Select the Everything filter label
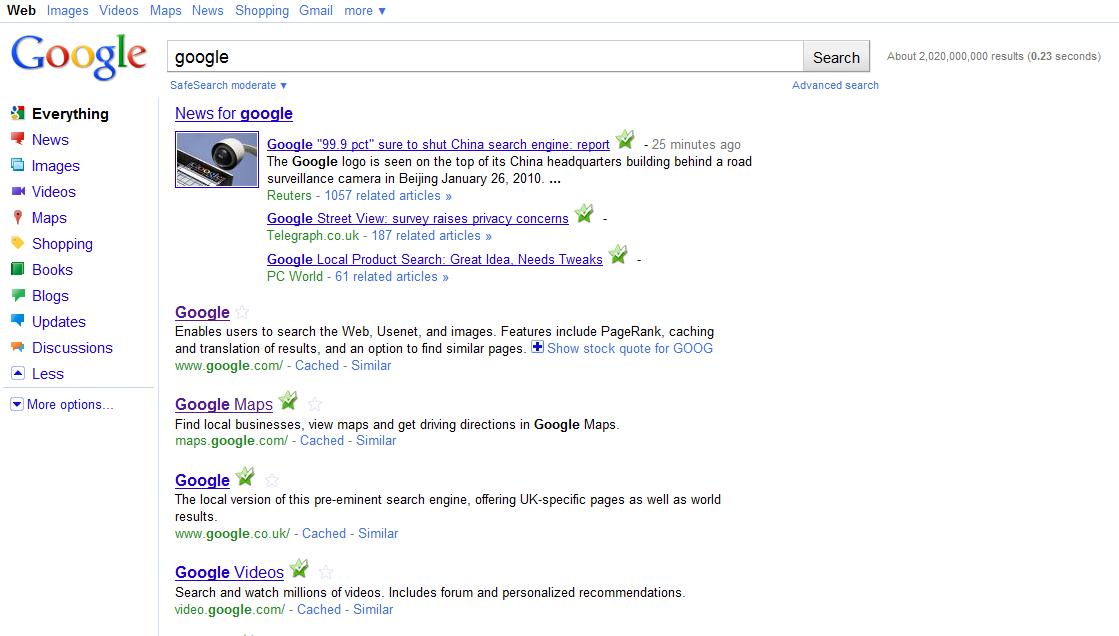 [x=70, y=113]
